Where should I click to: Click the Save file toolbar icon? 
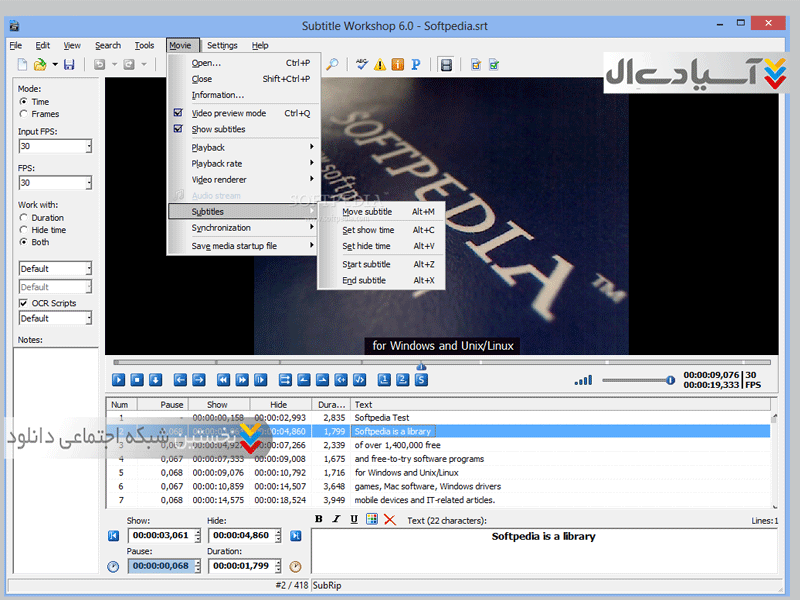pos(69,65)
